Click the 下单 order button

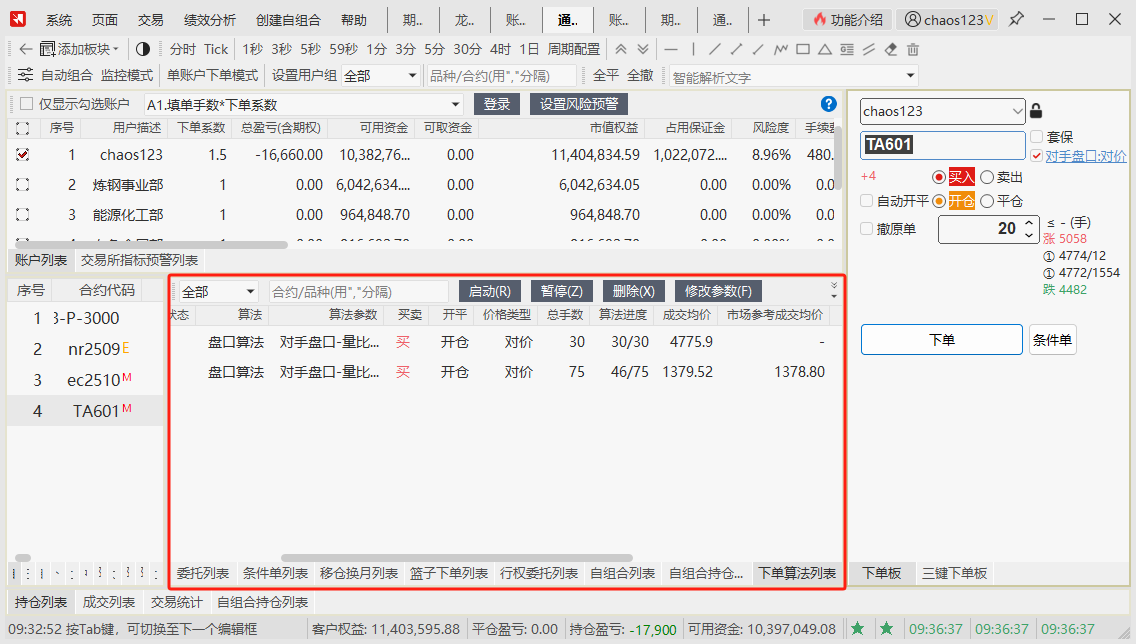[x=941, y=340]
